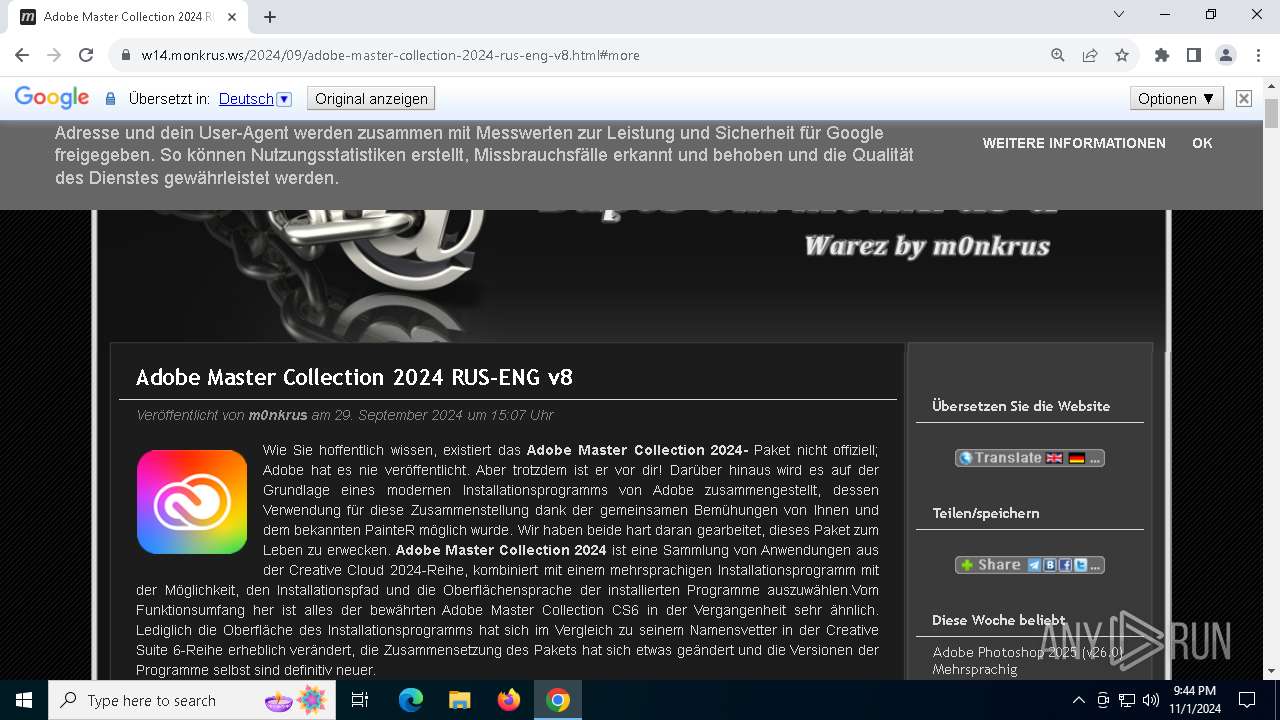Screen dimensions: 1280x720
Task: Select the British flag translate option
Action: (1055, 458)
